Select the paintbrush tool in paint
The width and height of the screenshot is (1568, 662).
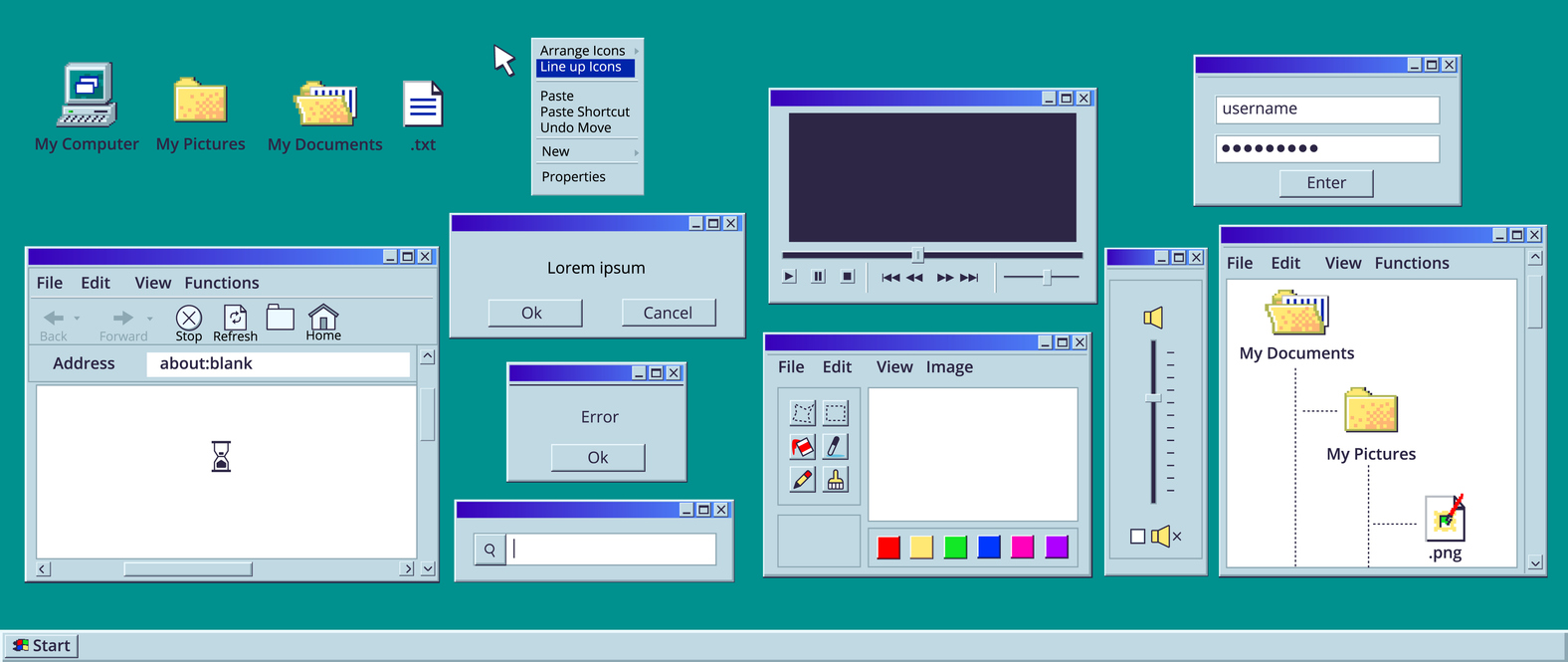tap(836, 480)
